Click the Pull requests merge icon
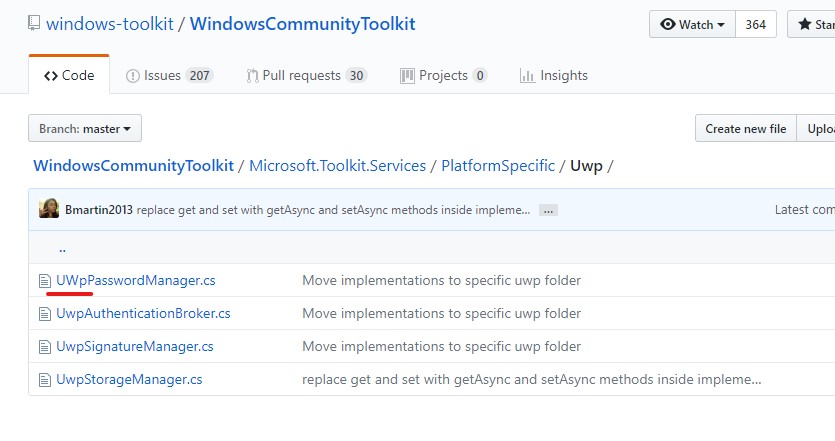The height and width of the screenshot is (441, 835). coord(252,76)
